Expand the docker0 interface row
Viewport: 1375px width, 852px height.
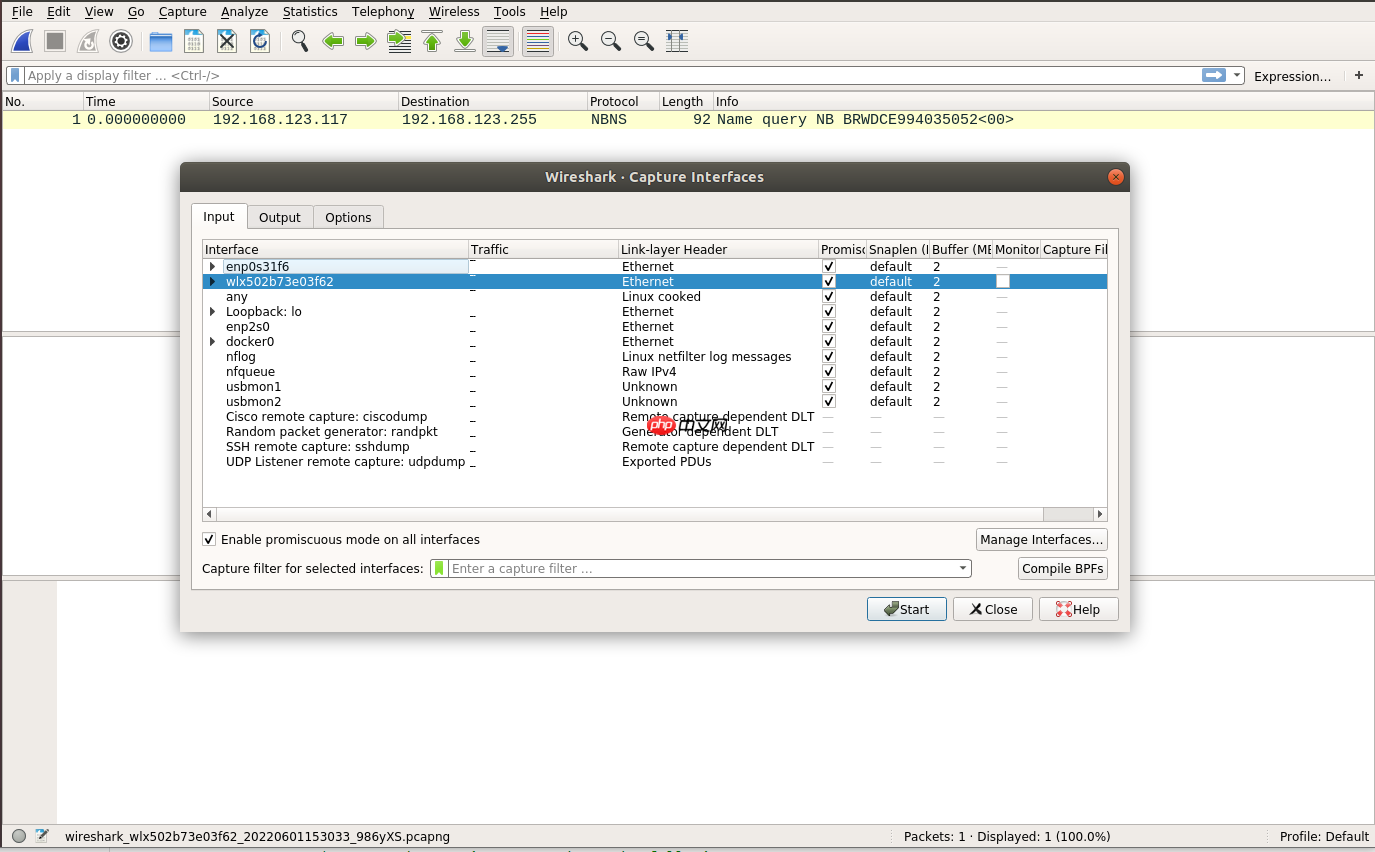pos(212,342)
